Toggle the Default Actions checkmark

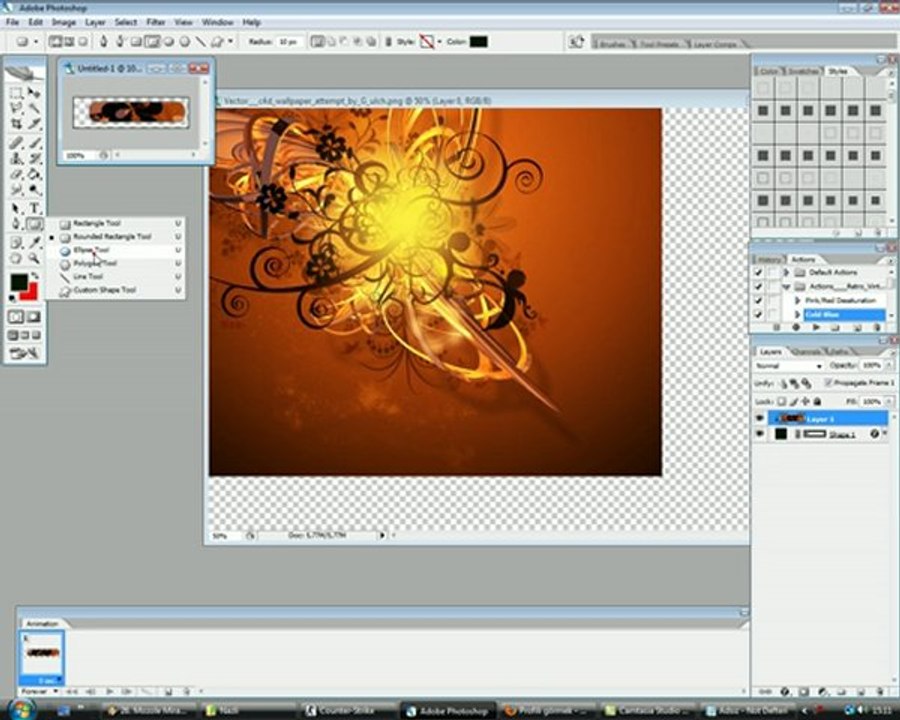[x=758, y=272]
